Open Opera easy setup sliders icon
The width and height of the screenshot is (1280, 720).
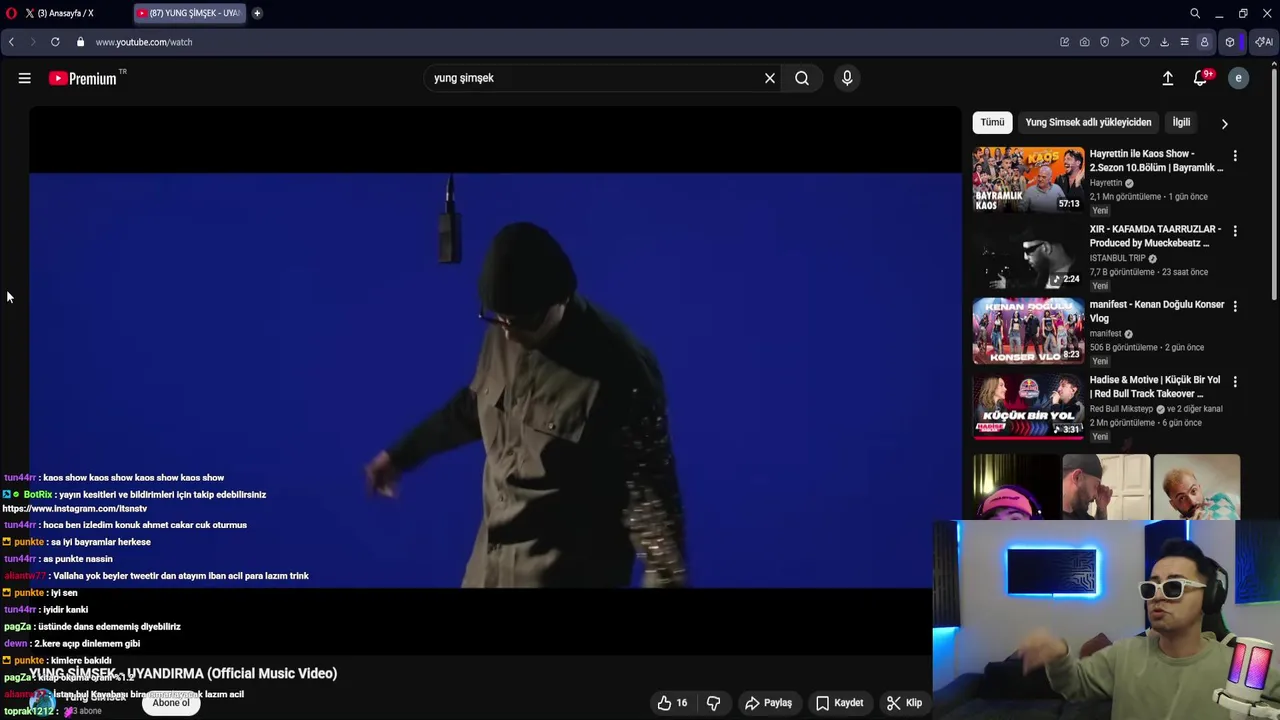coord(1184,42)
